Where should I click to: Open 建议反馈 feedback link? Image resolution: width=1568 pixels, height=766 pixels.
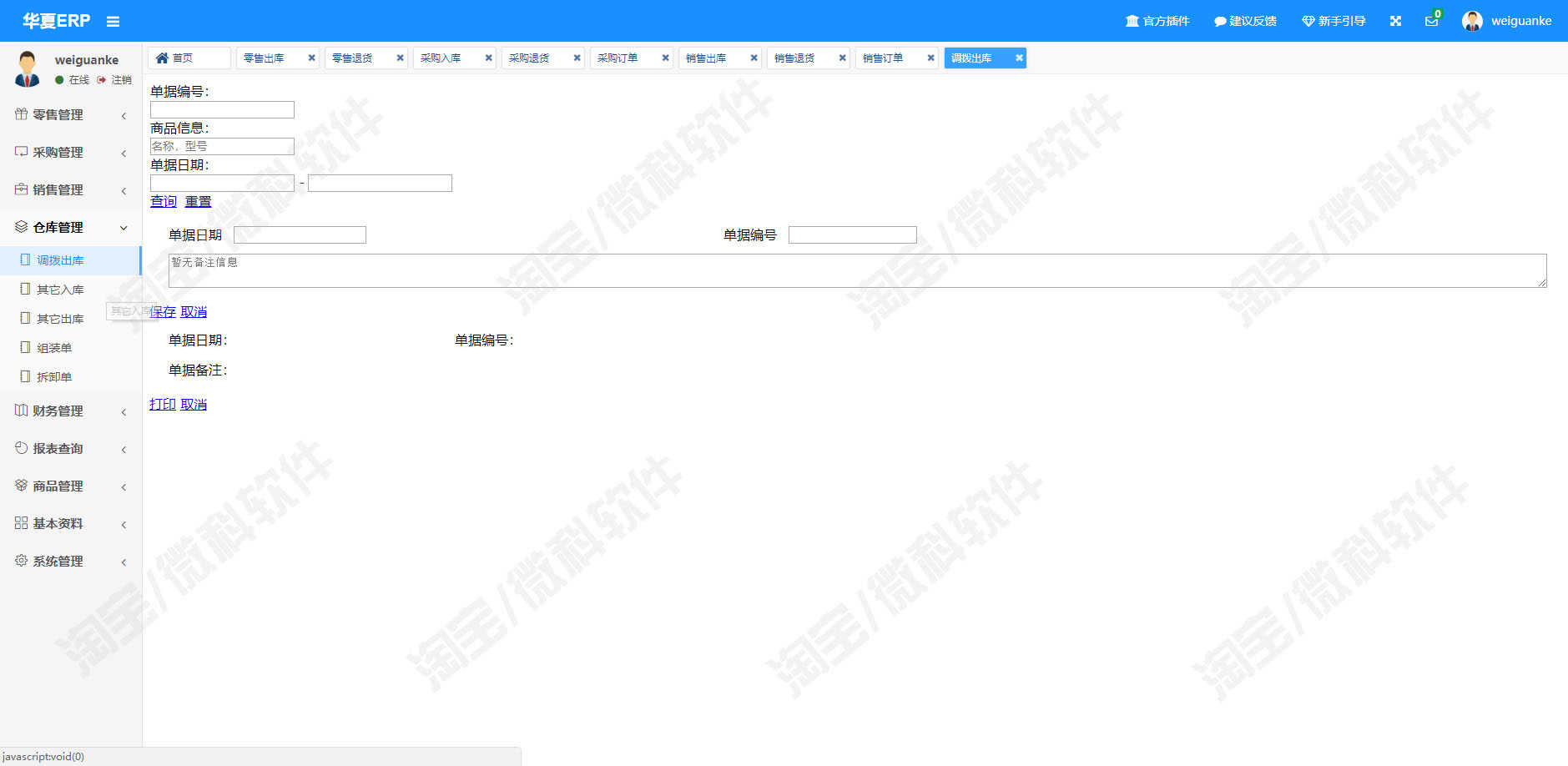[1245, 21]
